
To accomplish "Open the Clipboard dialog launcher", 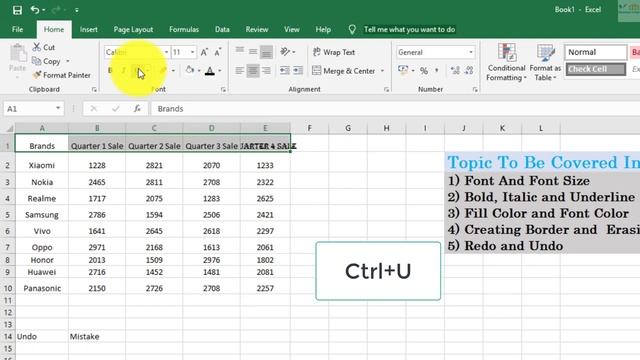I will [94, 89].
